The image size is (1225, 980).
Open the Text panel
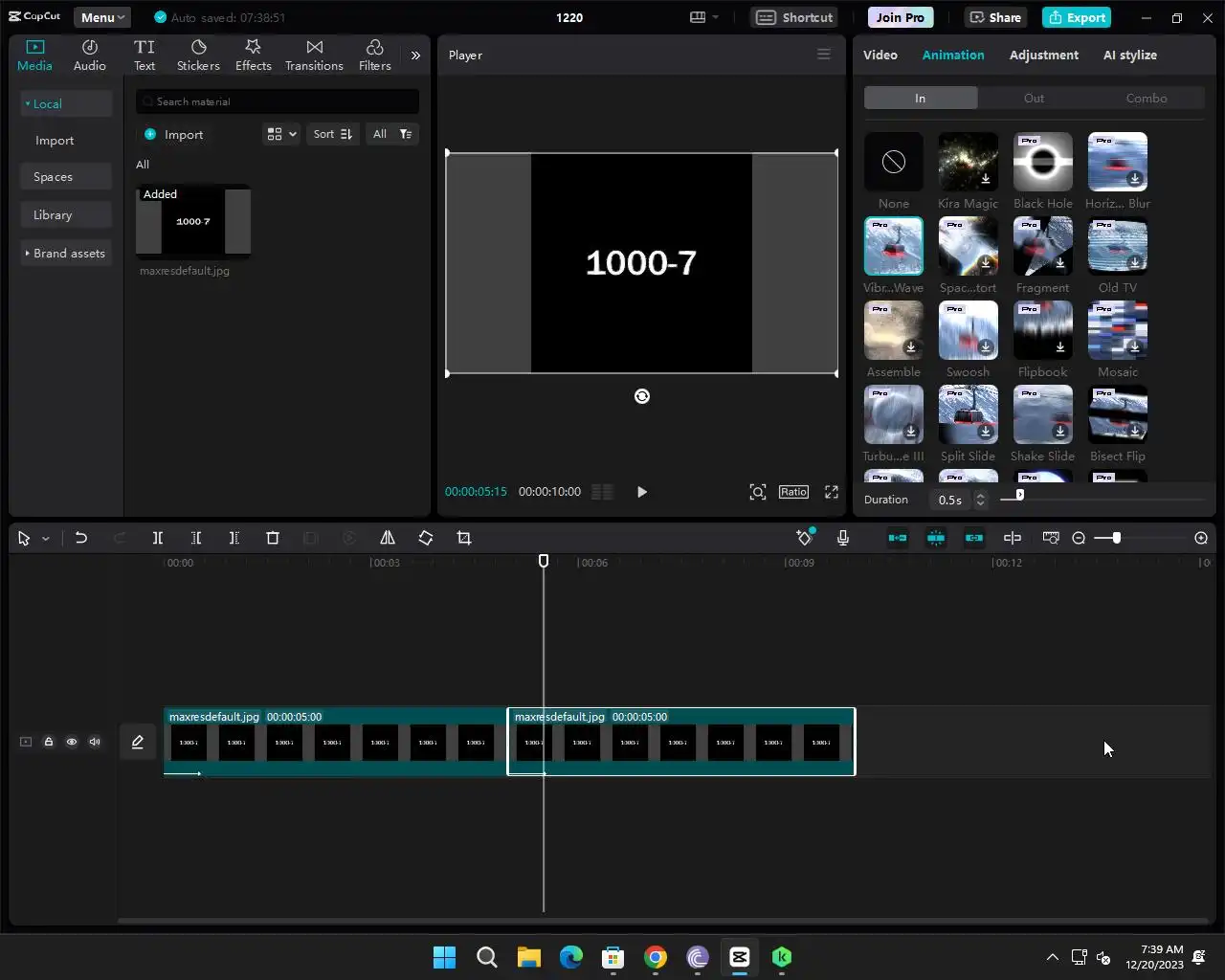click(x=145, y=56)
